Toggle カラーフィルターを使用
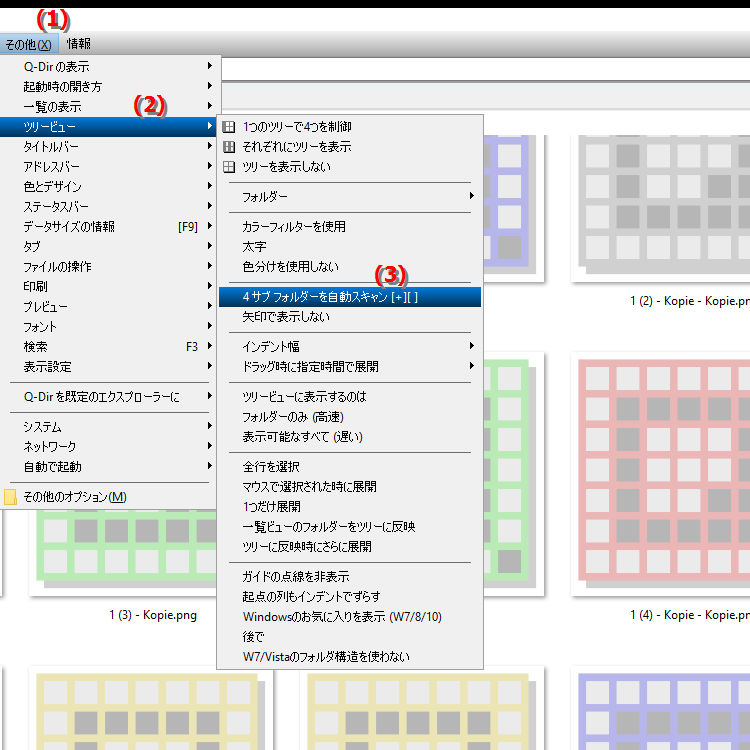 [350, 227]
